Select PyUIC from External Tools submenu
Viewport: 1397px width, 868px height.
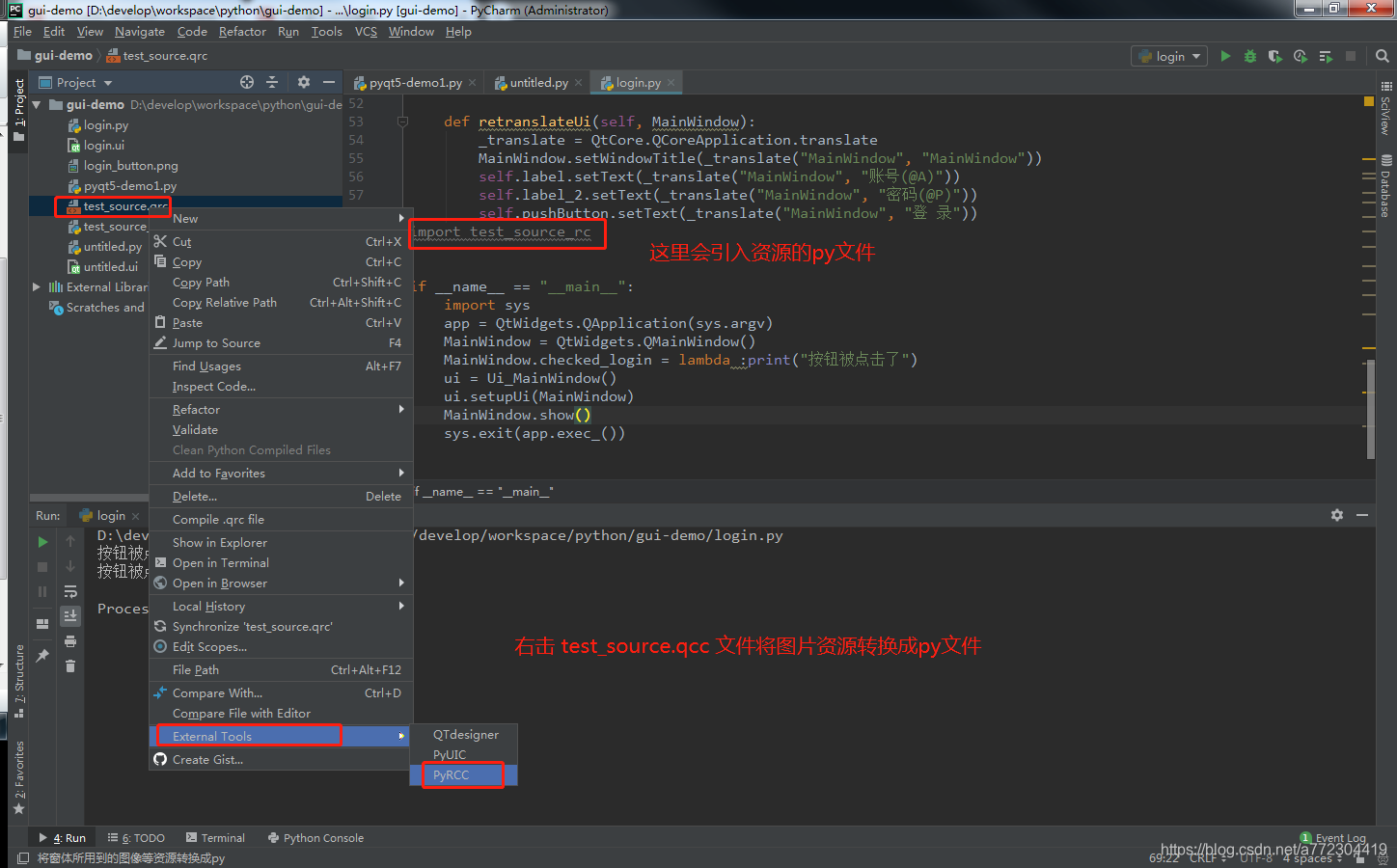click(x=464, y=755)
